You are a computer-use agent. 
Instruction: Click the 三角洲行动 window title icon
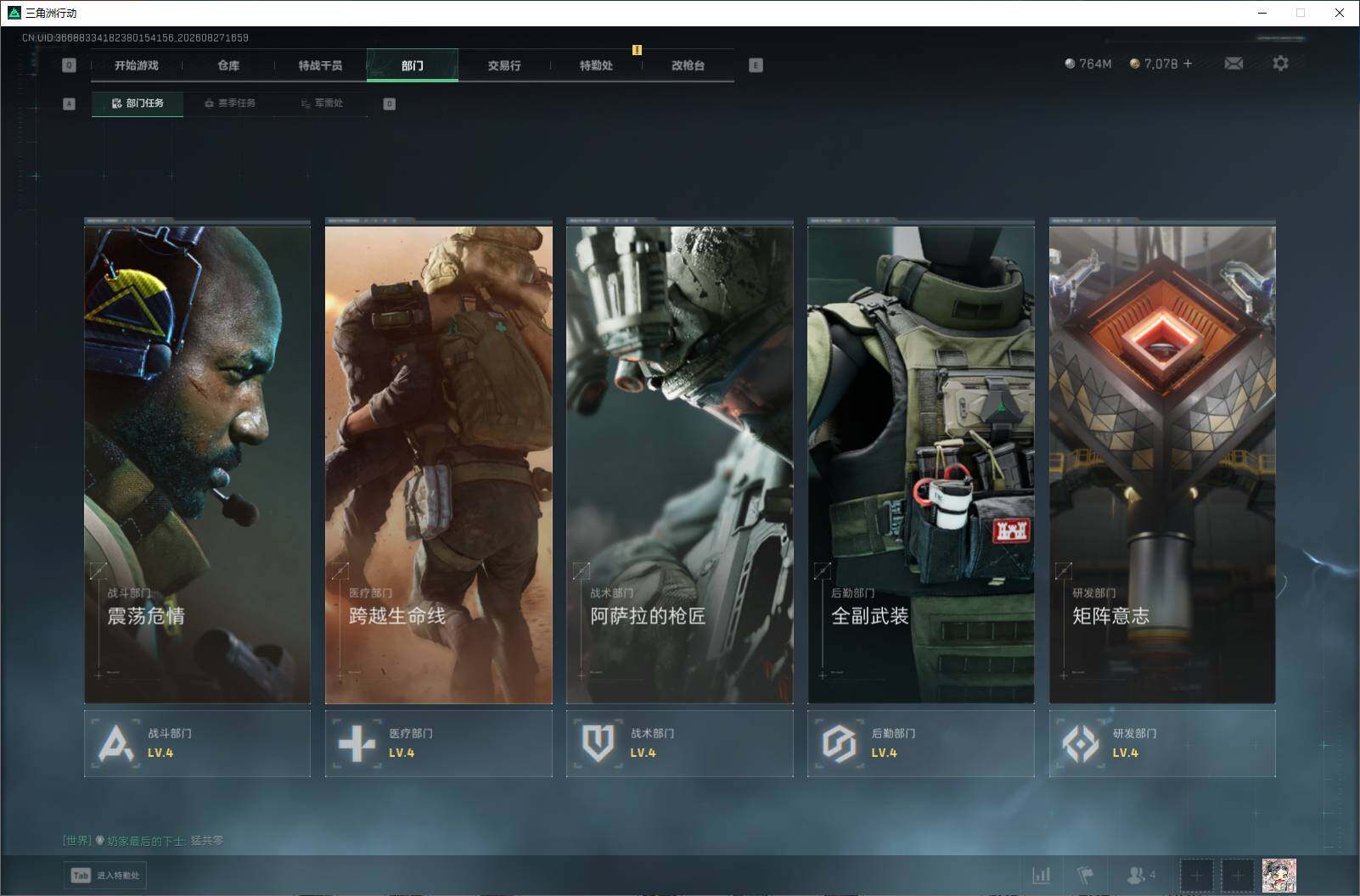(14, 13)
